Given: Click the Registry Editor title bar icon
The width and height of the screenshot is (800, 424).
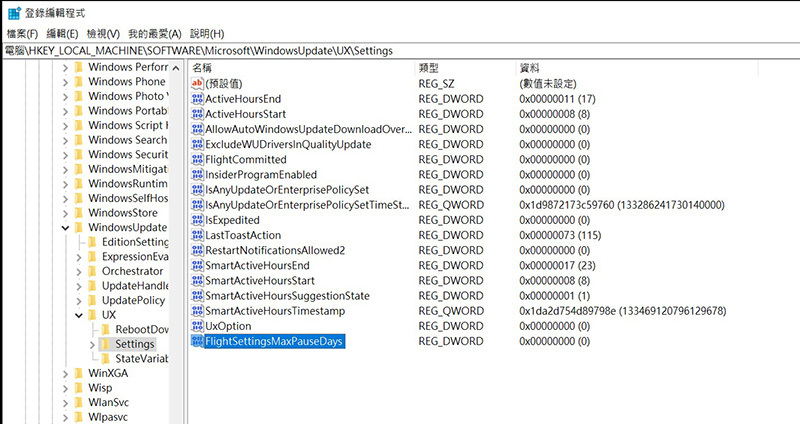Looking at the screenshot, I should click(x=14, y=13).
